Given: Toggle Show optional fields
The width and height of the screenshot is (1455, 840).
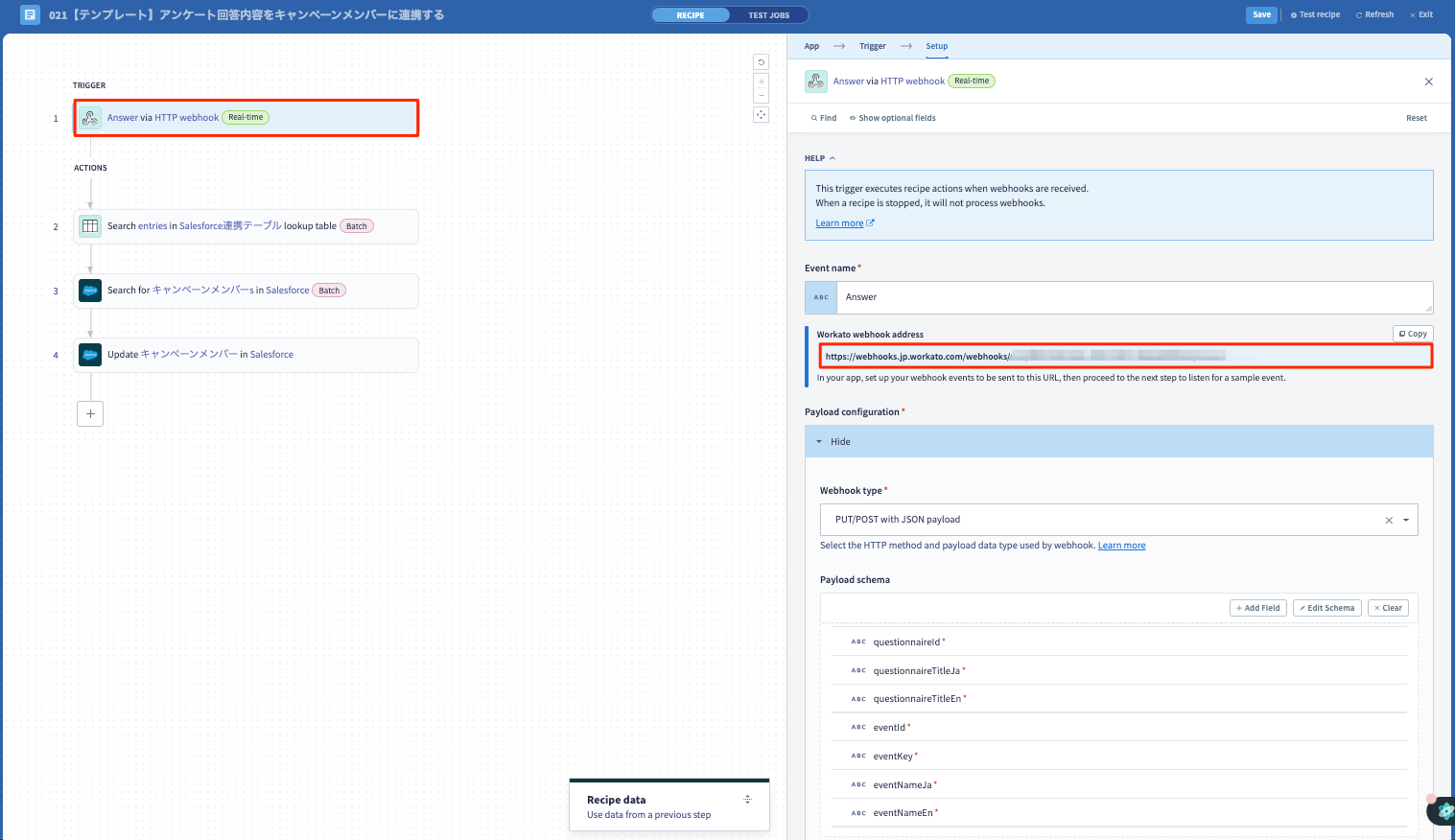Looking at the screenshot, I should click(x=893, y=118).
